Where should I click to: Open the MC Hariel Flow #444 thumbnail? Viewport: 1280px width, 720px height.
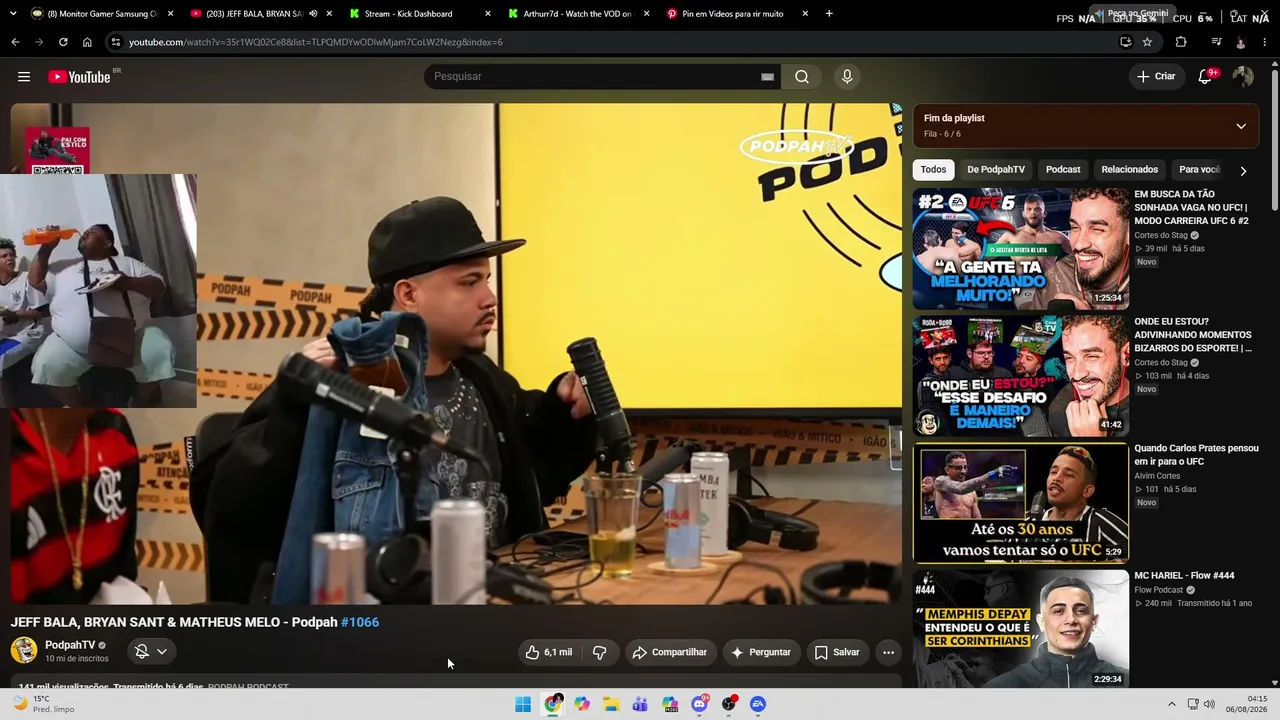tap(1020, 630)
